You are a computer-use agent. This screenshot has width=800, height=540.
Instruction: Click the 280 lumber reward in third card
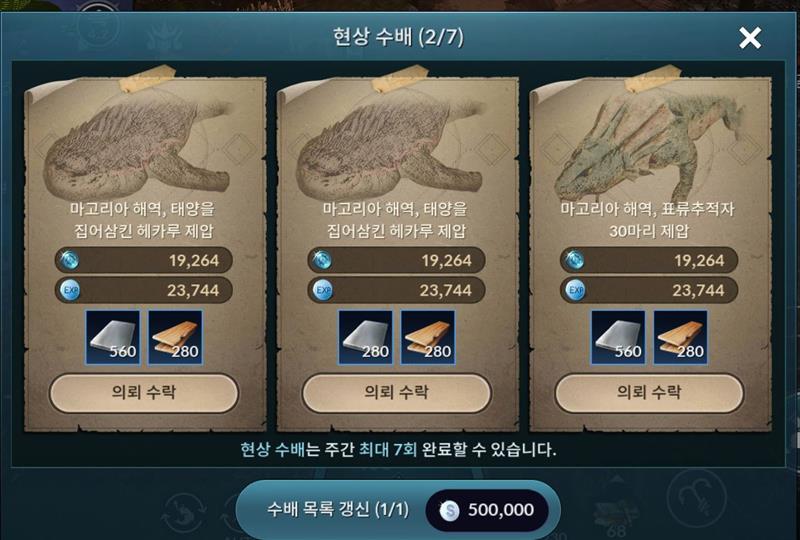point(680,337)
